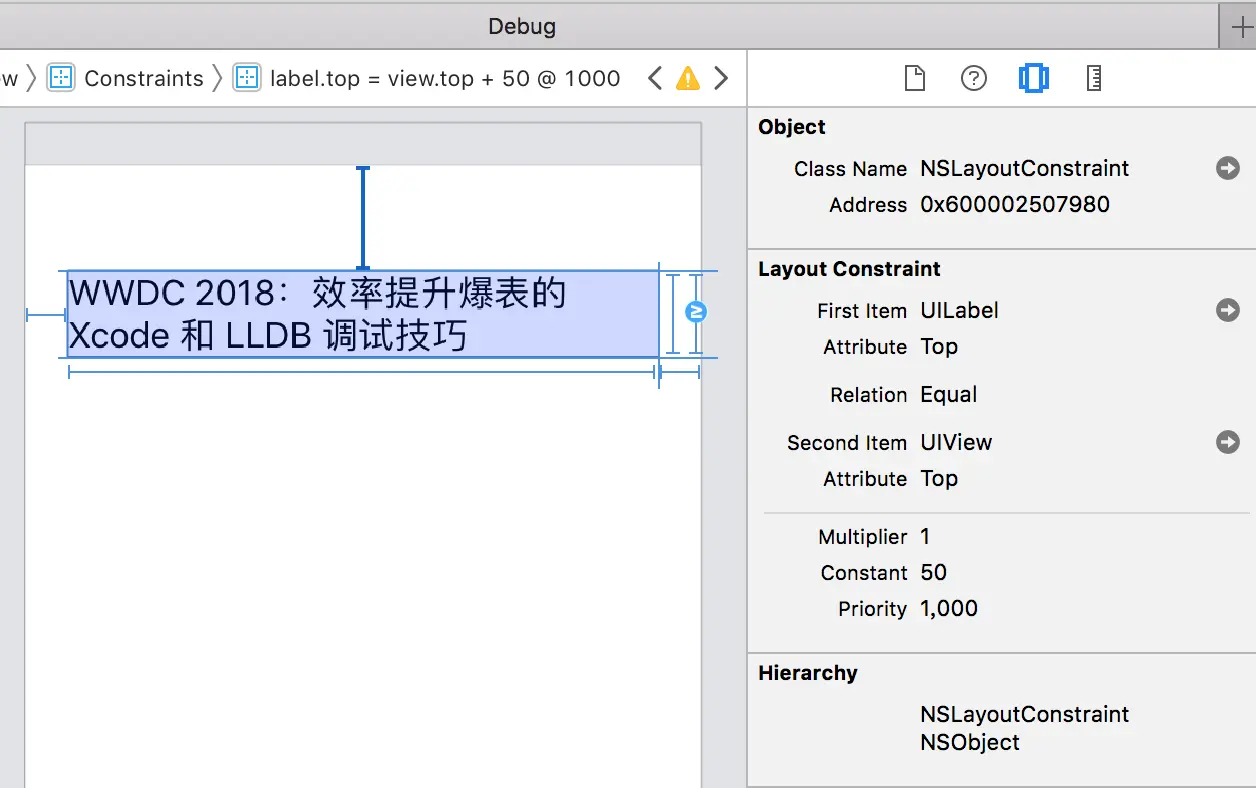Click the Relation value Equal

(x=948, y=394)
